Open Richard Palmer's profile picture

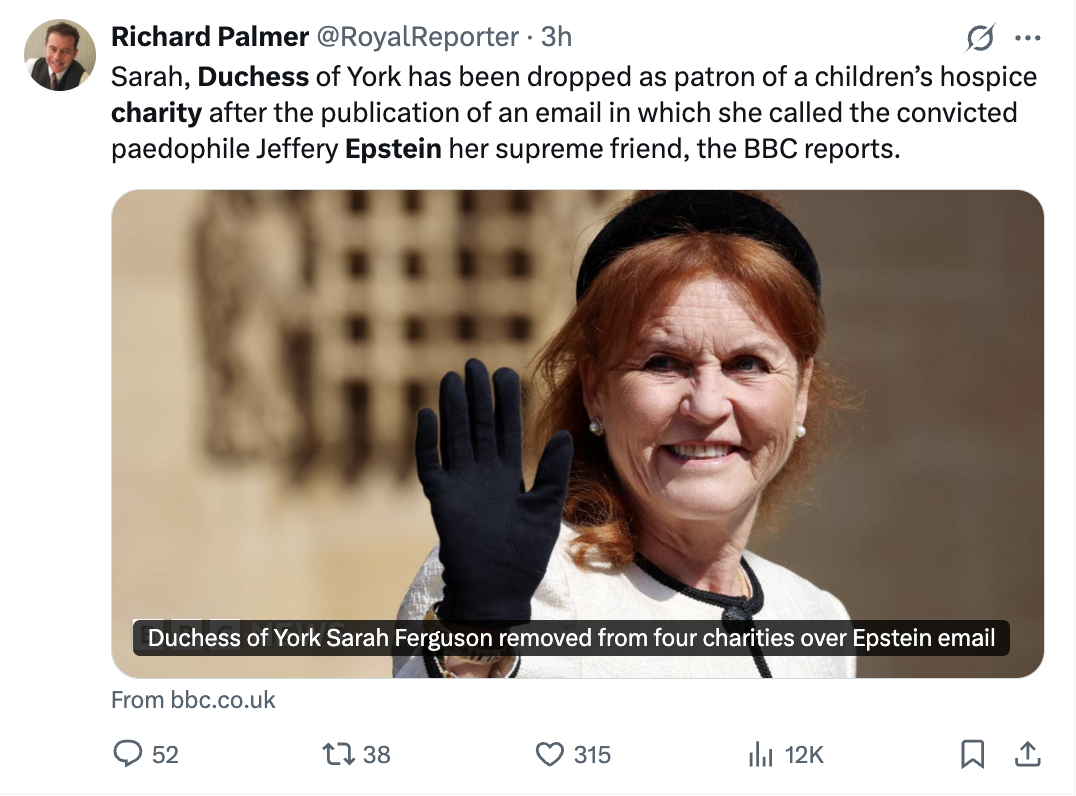pos(59,55)
